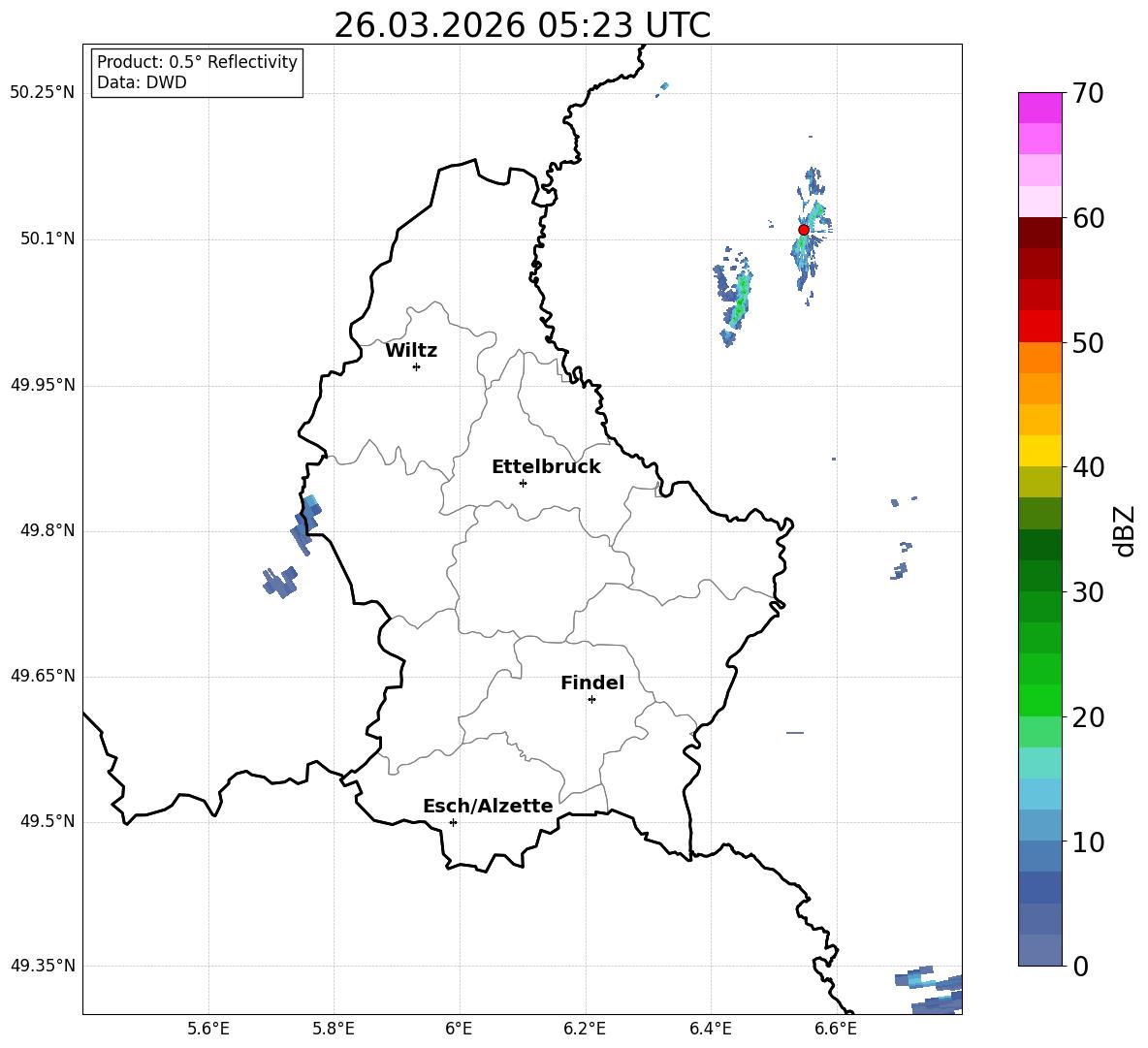This screenshot has height=1048, width=1148.
Task: Click the Wiltz station cross marker
Action: 417,366
